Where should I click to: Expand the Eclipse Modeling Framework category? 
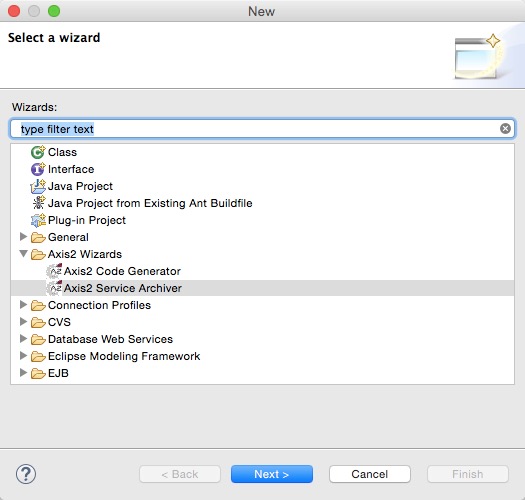tap(23, 356)
